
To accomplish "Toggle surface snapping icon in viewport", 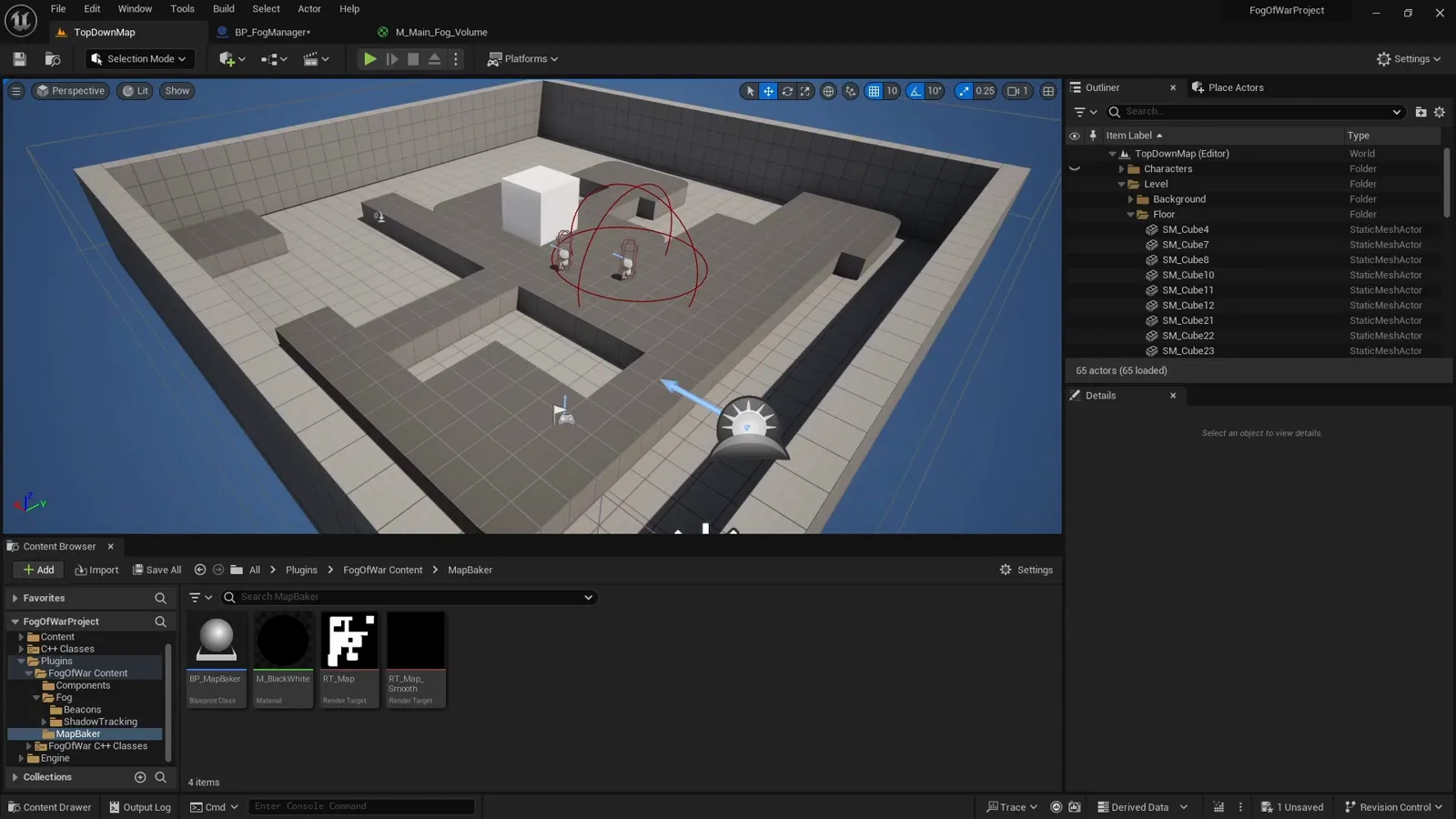I will click(850, 91).
